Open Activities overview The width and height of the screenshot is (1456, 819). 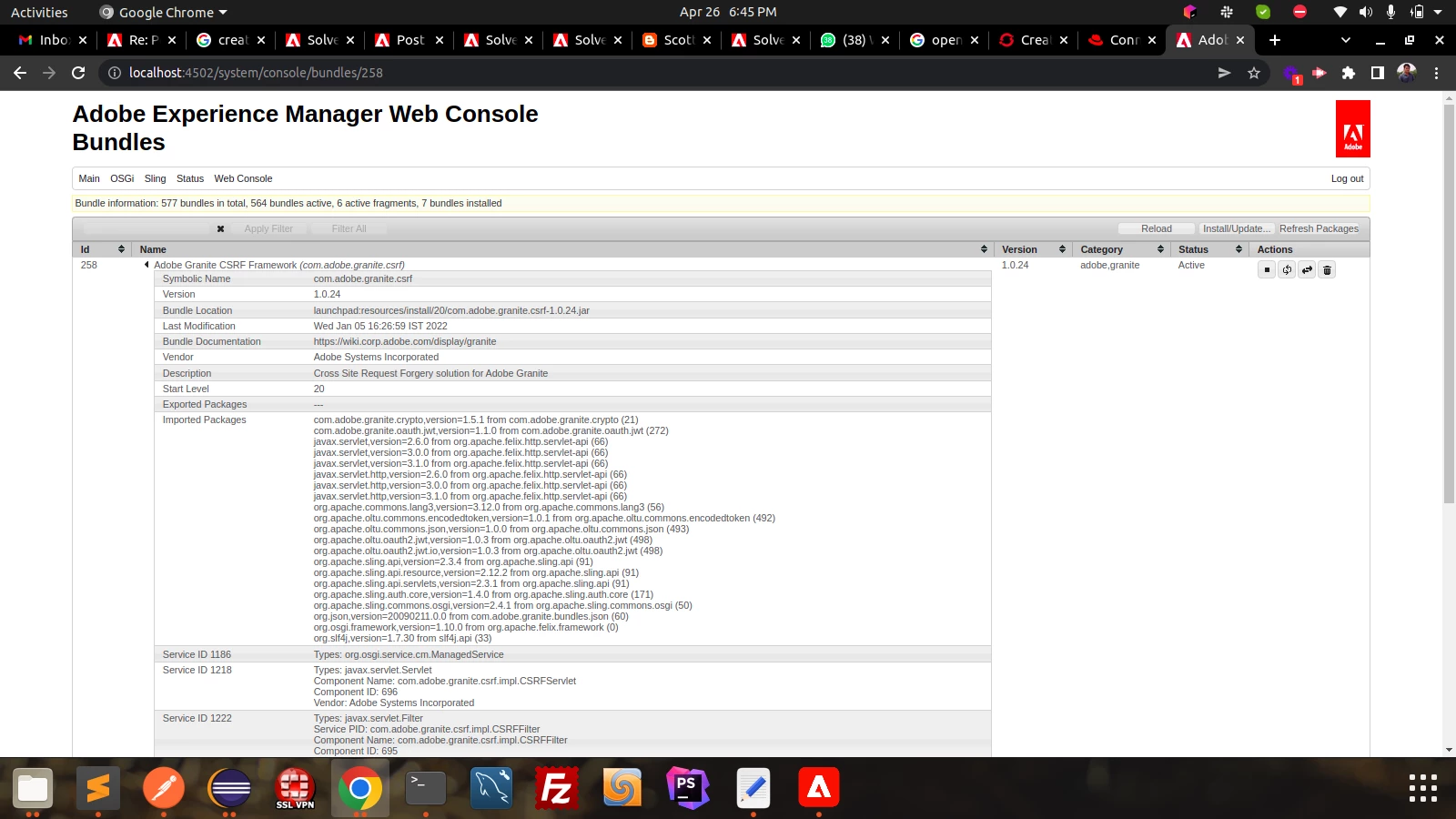pos(39,12)
